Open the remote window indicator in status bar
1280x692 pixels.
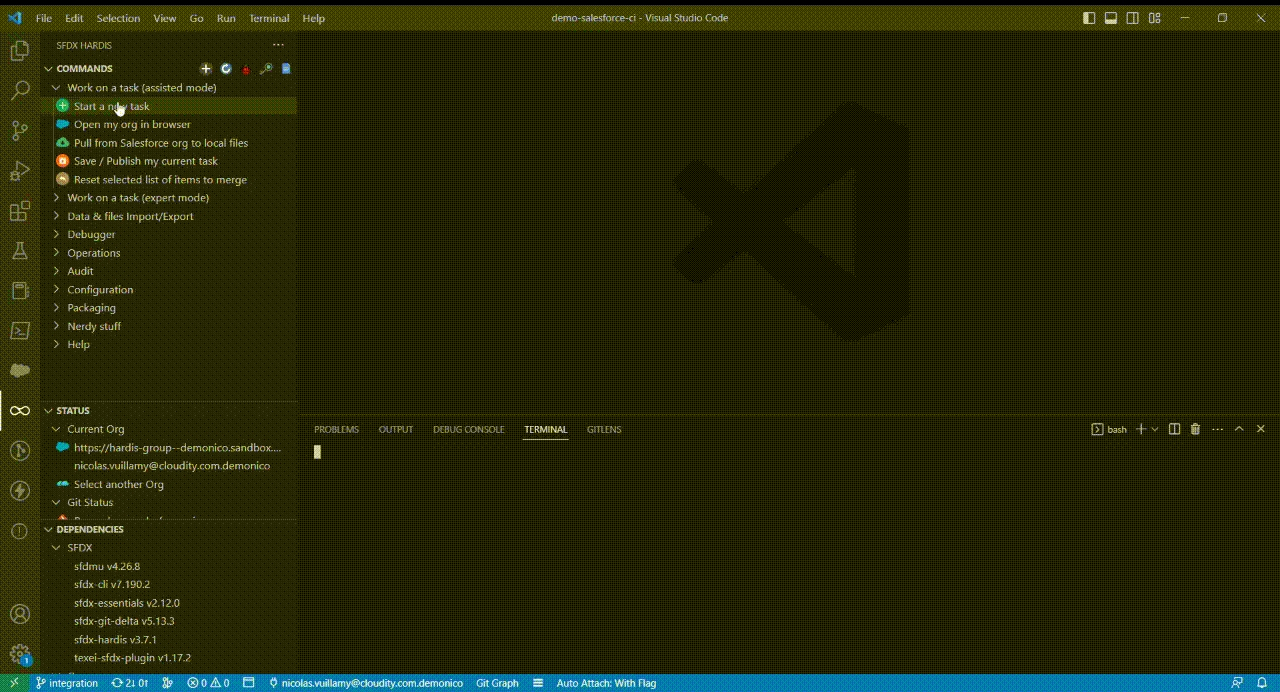(14, 683)
